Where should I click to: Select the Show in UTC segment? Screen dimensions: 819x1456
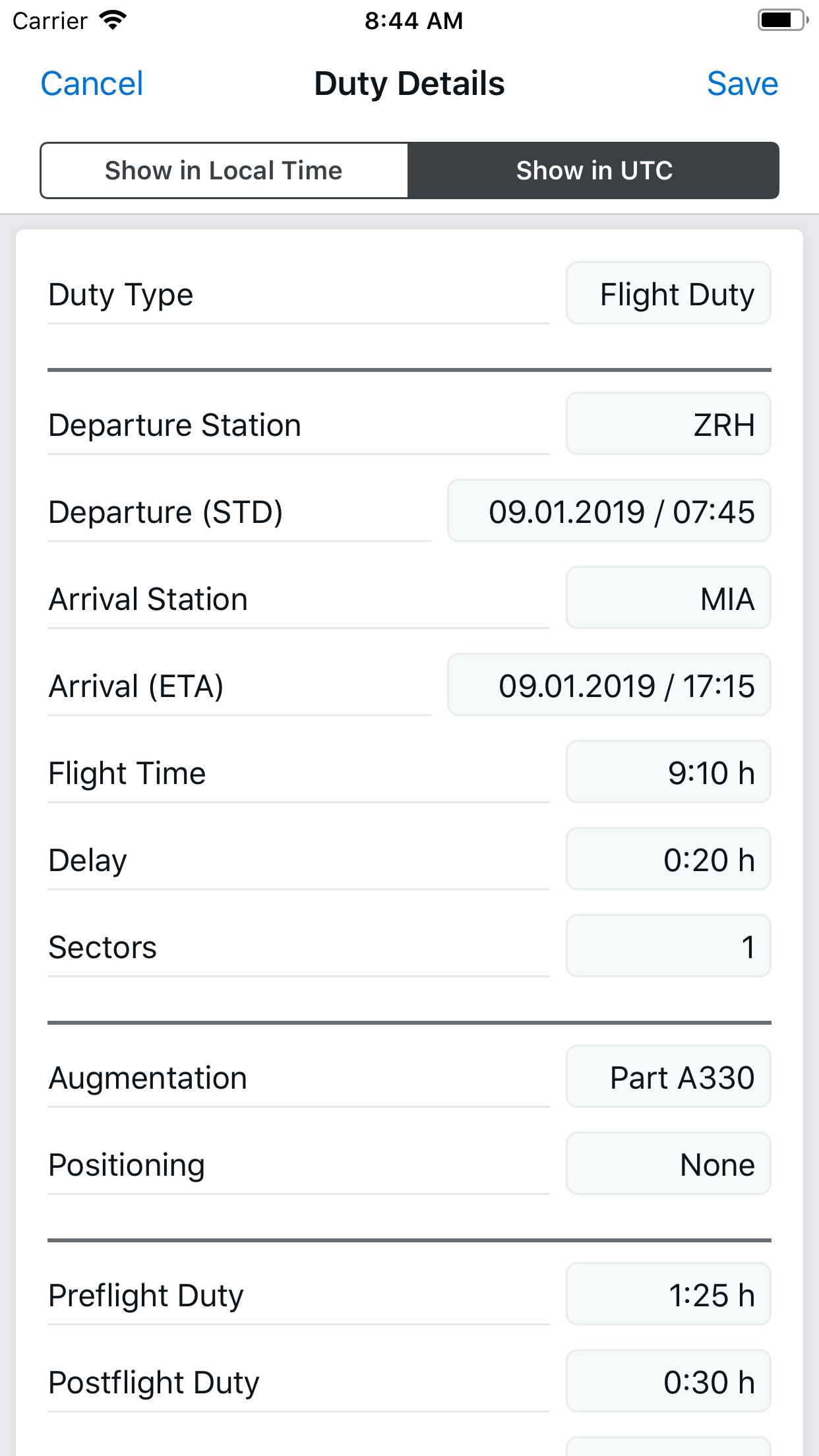[593, 171]
